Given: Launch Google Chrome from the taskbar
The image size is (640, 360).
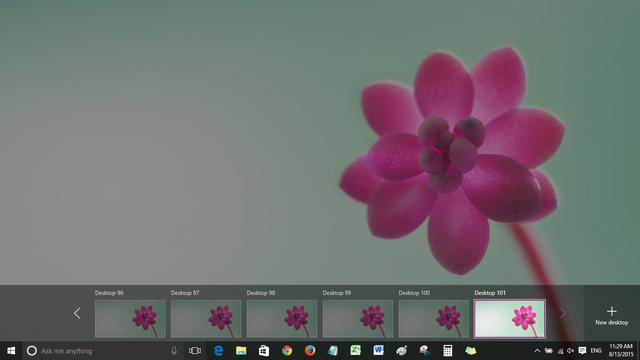Looking at the screenshot, I should click(x=287, y=351).
